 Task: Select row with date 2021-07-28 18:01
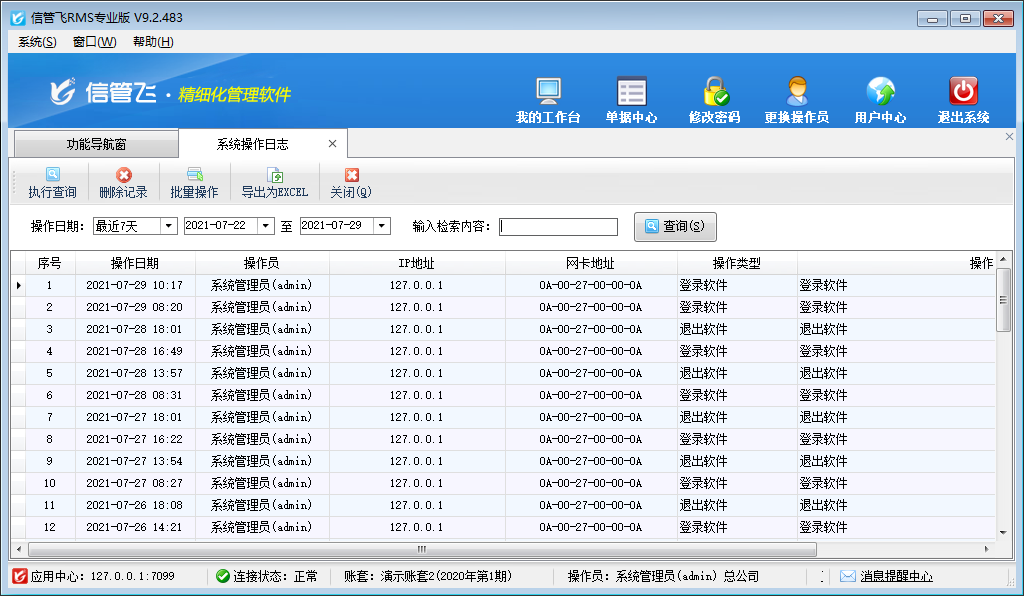click(x=504, y=329)
